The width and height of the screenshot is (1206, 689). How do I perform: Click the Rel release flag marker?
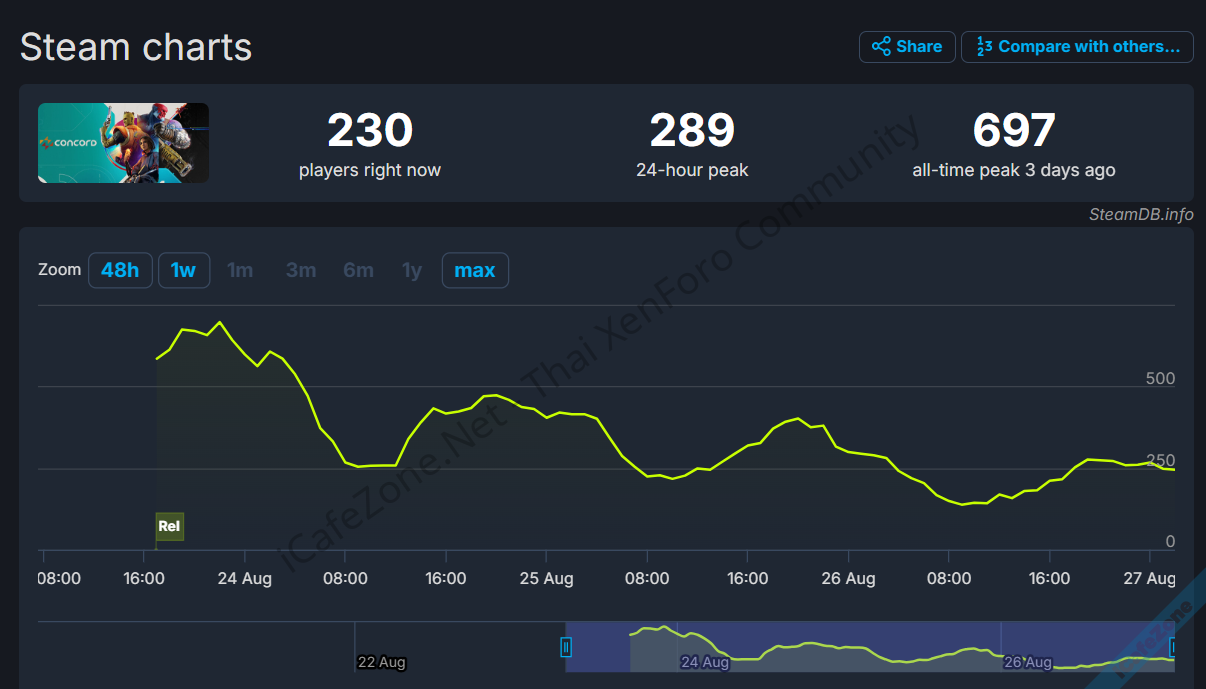tap(170, 526)
